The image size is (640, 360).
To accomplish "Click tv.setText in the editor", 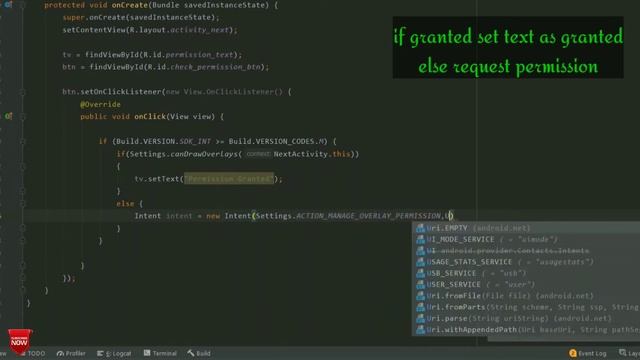I will tap(157, 179).
